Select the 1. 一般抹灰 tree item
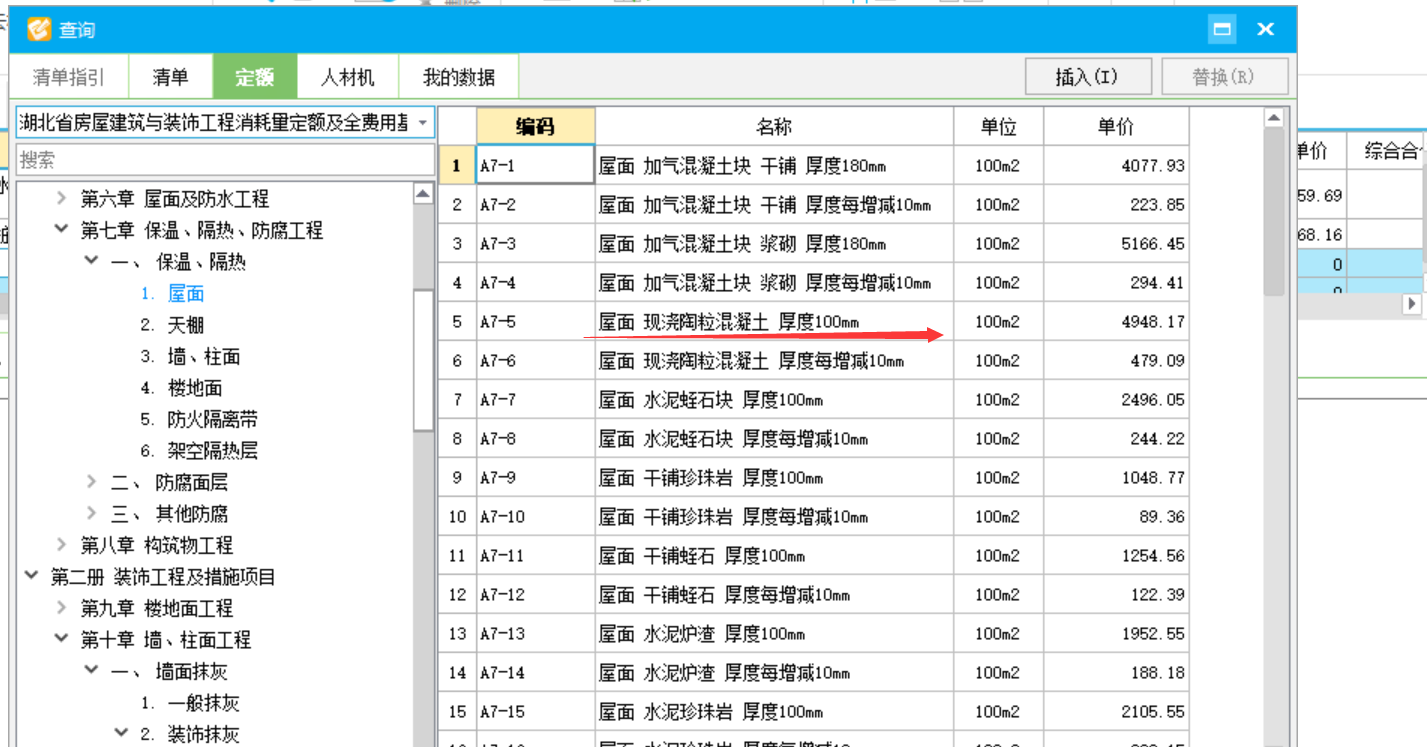Image resolution: width=1427 pixels, height=747 pixels. coord(190,703)
